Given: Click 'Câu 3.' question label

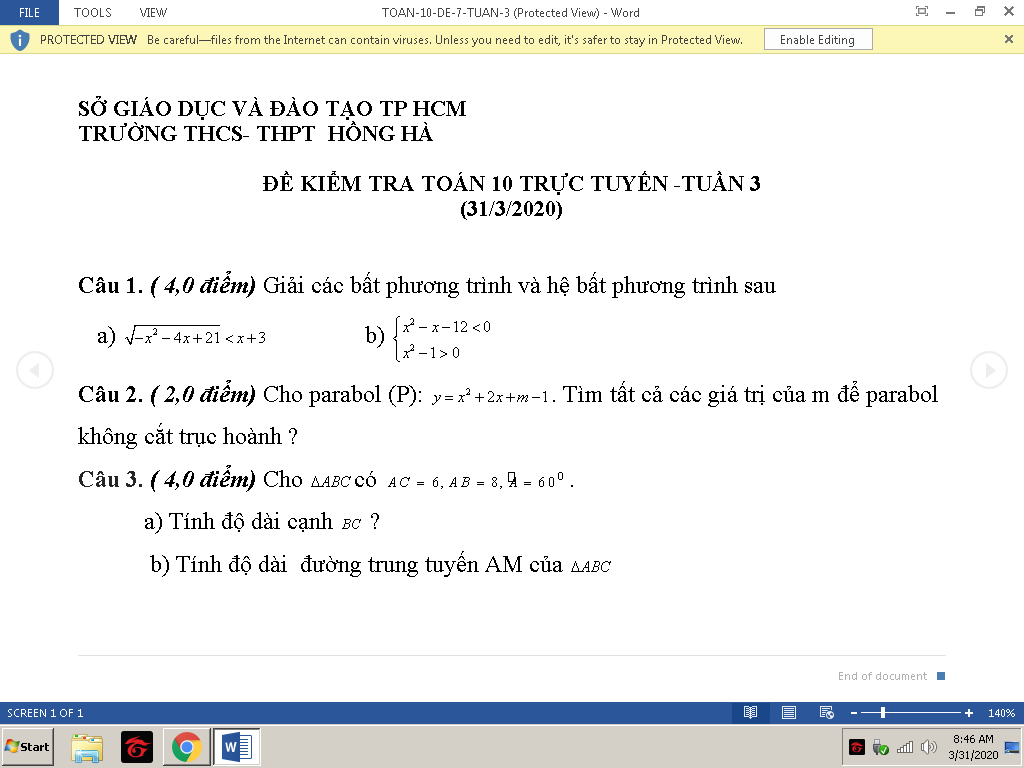Looking at the screenshot, I should tap(110, 479).
